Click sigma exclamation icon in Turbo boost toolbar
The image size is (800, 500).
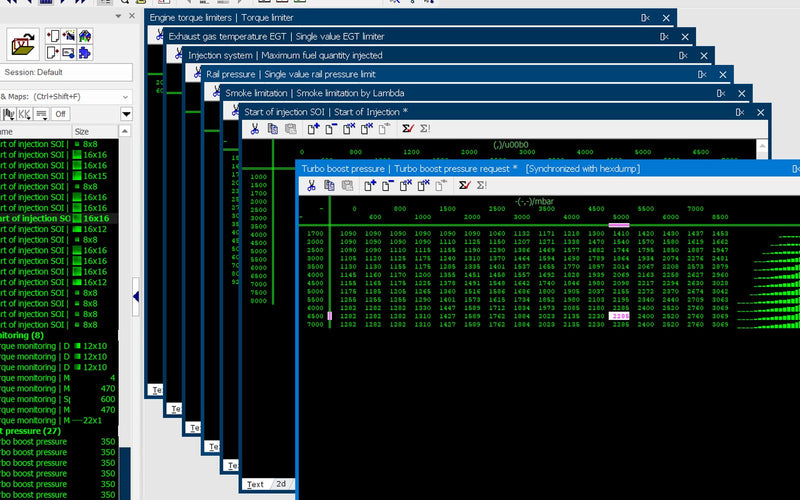point(482,186)
